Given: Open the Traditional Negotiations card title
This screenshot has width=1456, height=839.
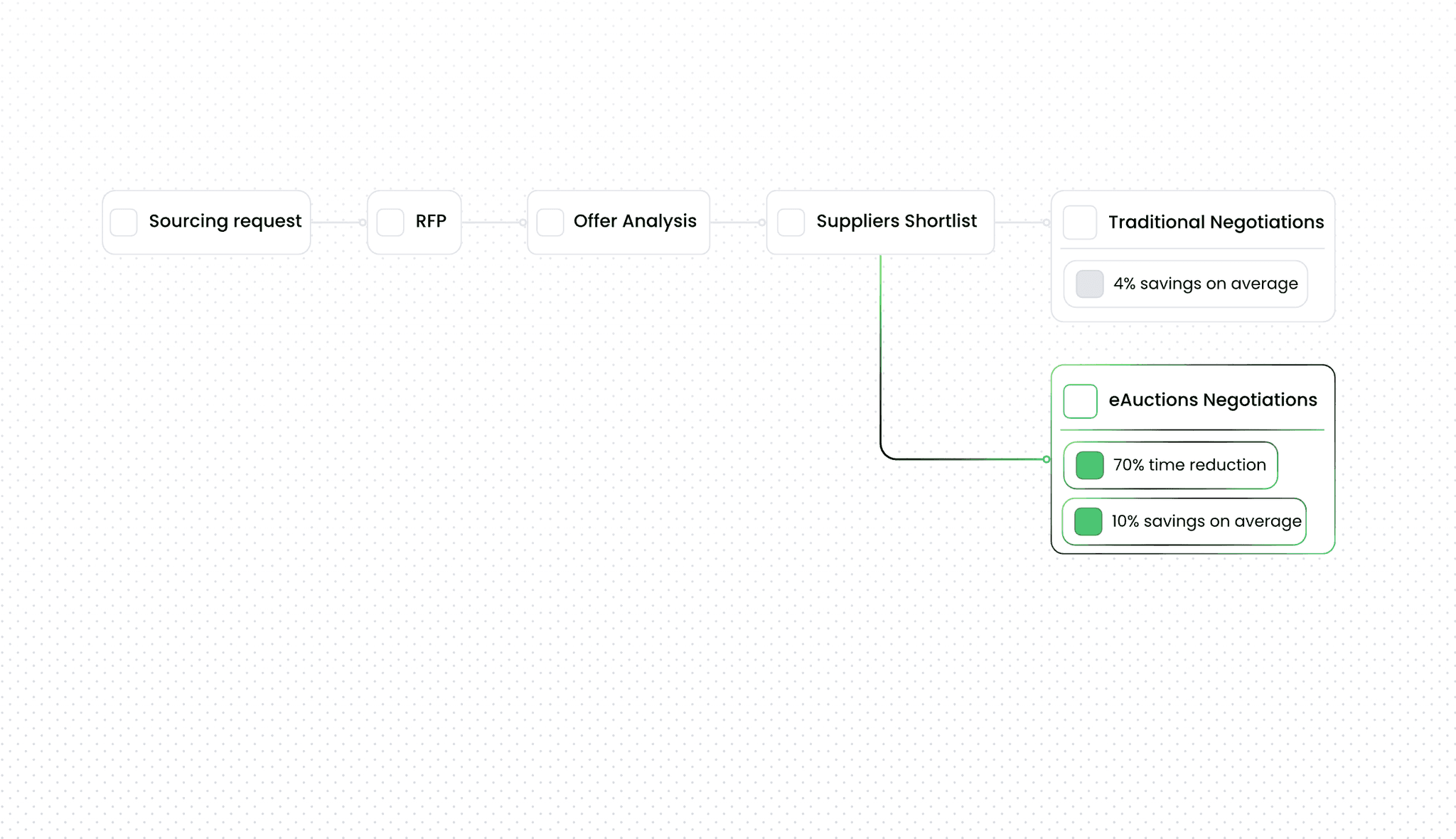Looking at the screenshot, I should pos(1216,223).
